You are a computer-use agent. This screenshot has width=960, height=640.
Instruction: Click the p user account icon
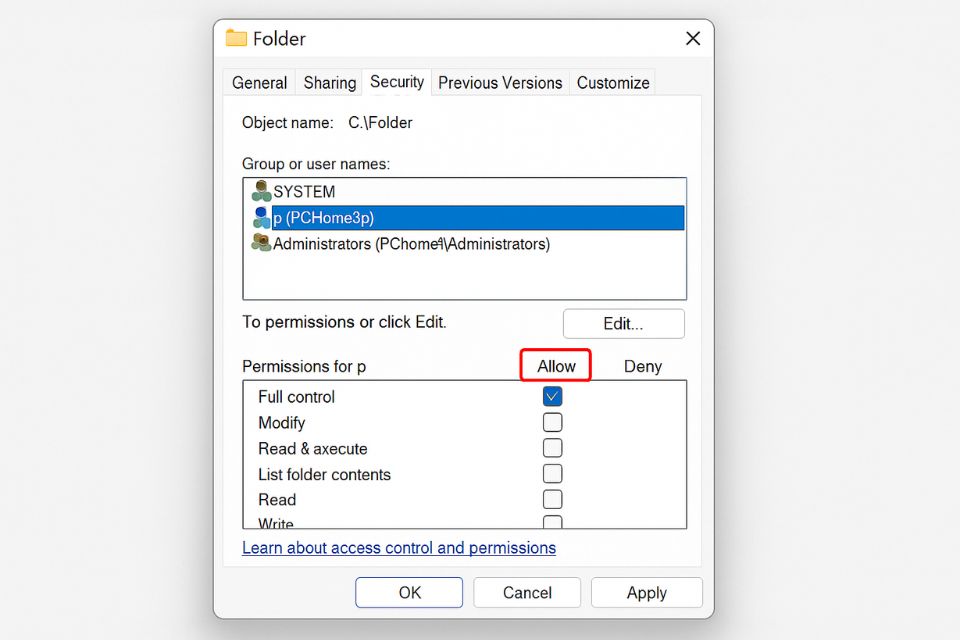point(261,217)
